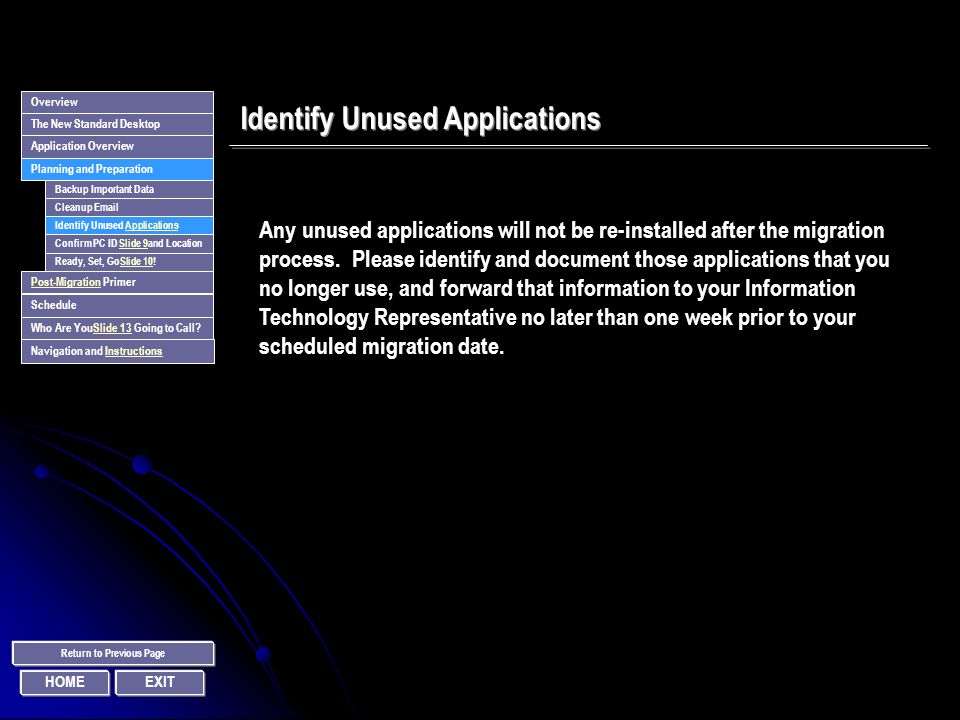Viewport: 960px width, 720px height.
Task: Open Navigation and Instructions section
Action: tap(118, 351)
